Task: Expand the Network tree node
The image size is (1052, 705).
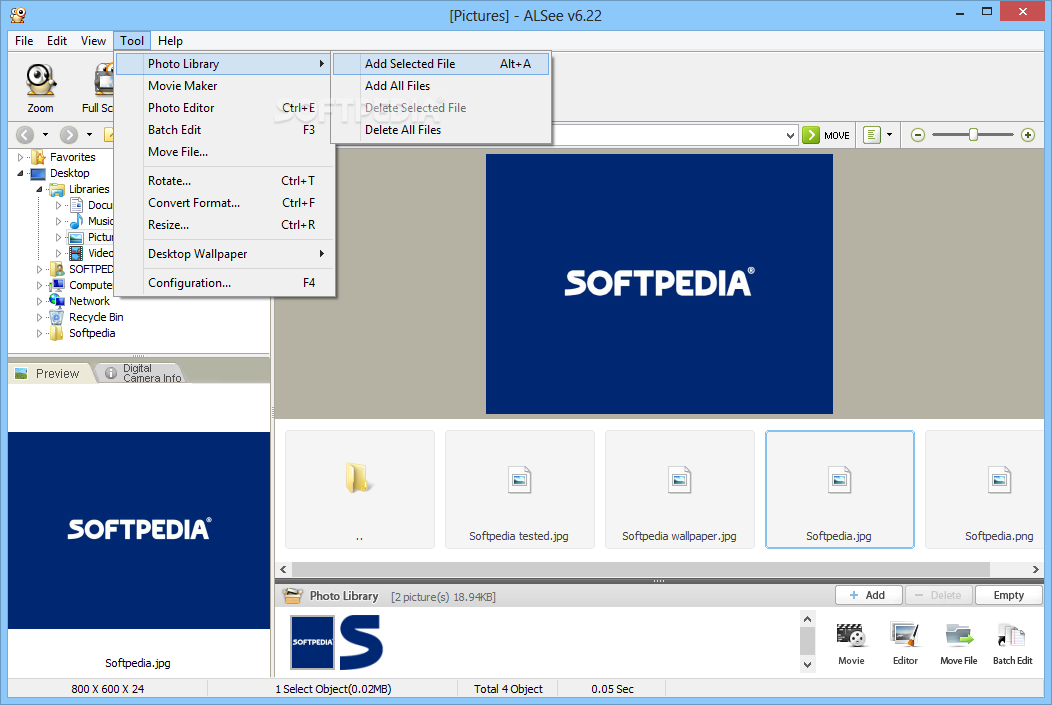Action: [x=39, y=301]
